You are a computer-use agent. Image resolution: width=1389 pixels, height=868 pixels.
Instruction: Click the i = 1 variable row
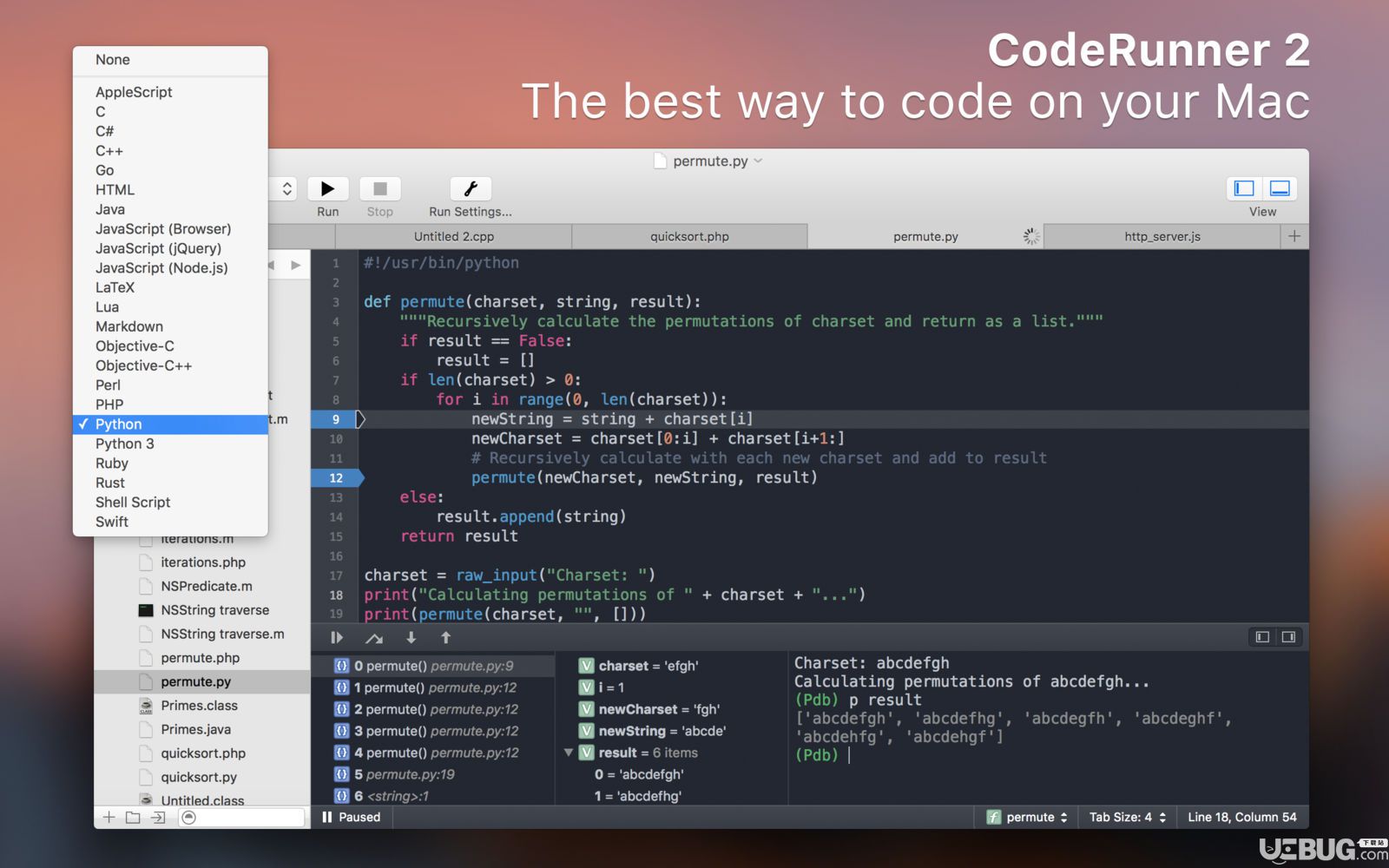pyautogui.click(x=671, y=687)
